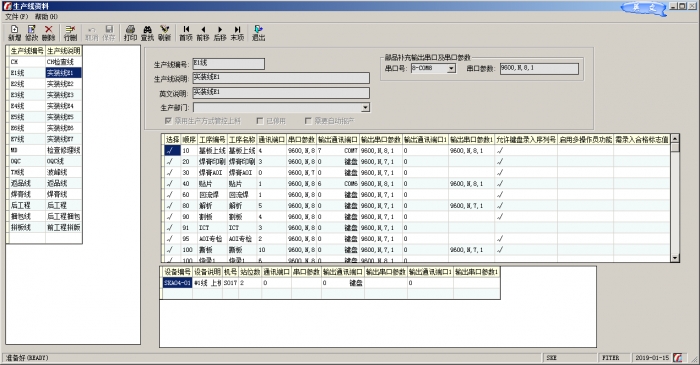The height and width of the screenshot is (365, 700).
Task: Select the 后工程 row in production line list
Action: point(45,205)
